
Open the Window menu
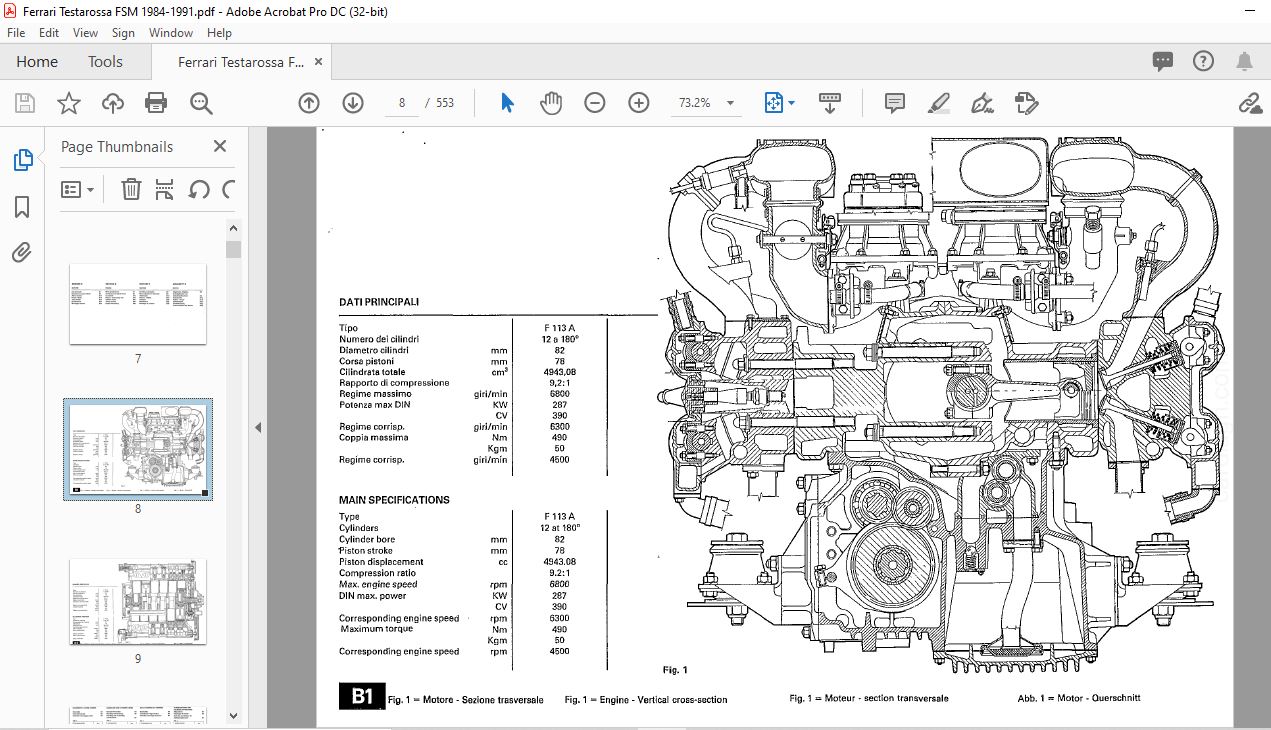171,33
